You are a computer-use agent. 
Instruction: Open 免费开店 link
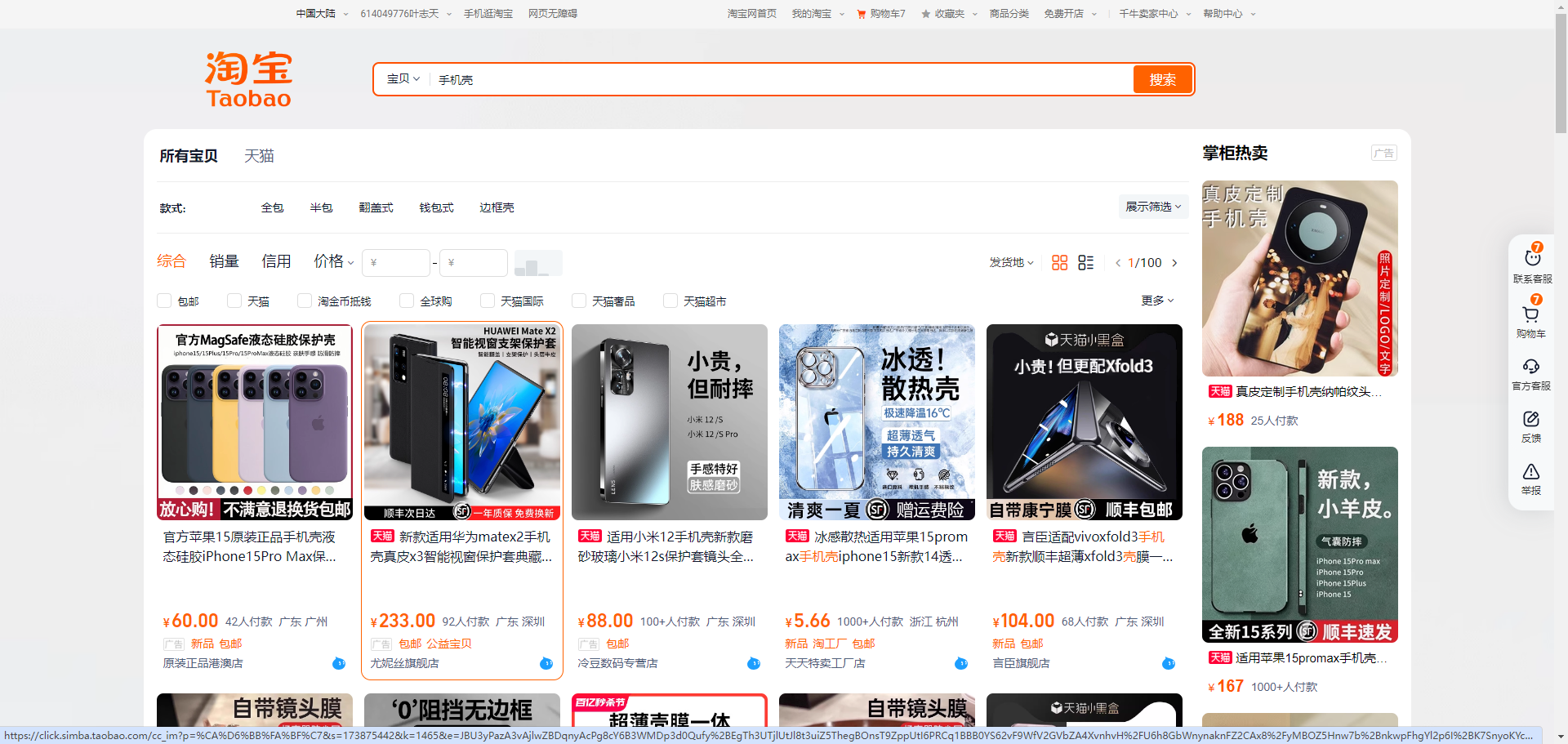click(1063, 14)
